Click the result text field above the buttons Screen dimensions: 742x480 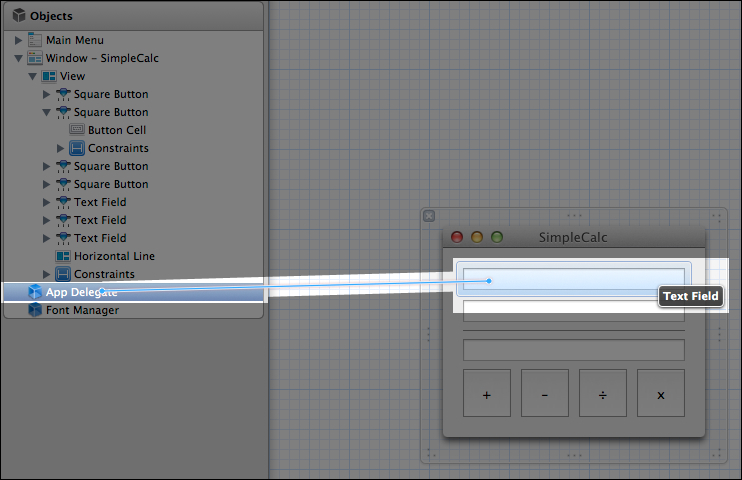click(x=574, y=350)
